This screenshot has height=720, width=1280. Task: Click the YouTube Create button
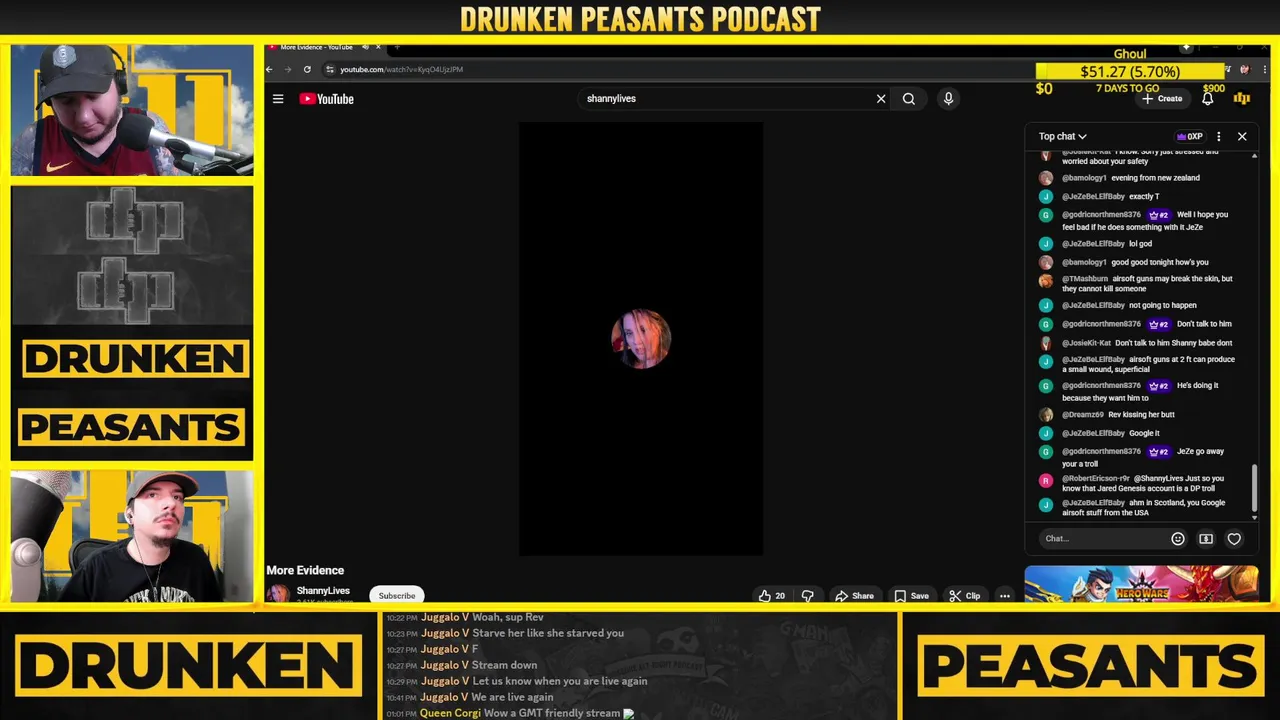1163,99
